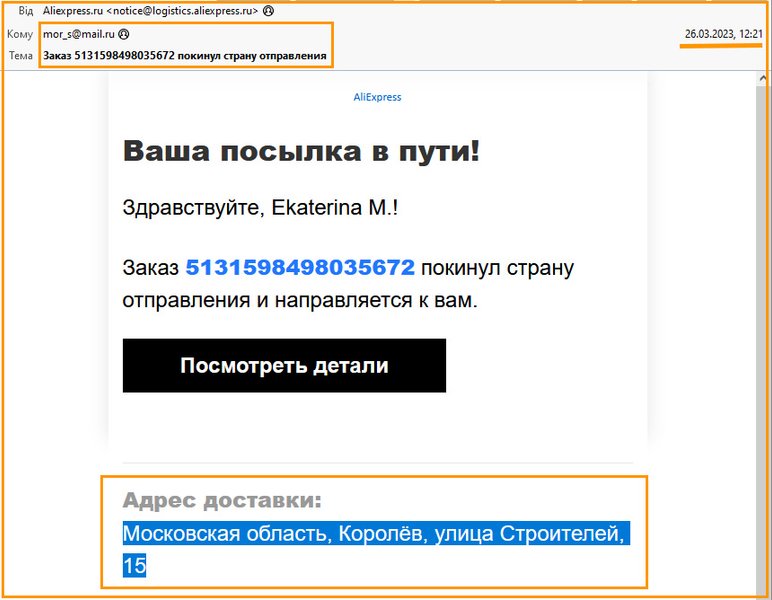This screenshot has width=772, height=600.
Task: Click the Адрес доставки heading
Action: point(221,501)
